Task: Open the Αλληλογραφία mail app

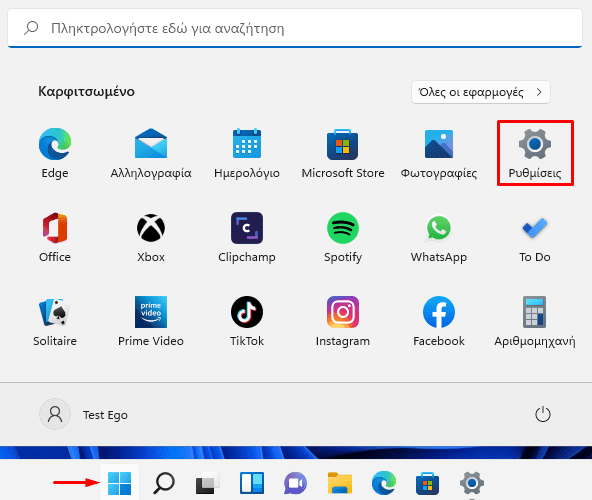Action: tap(151, 153)
